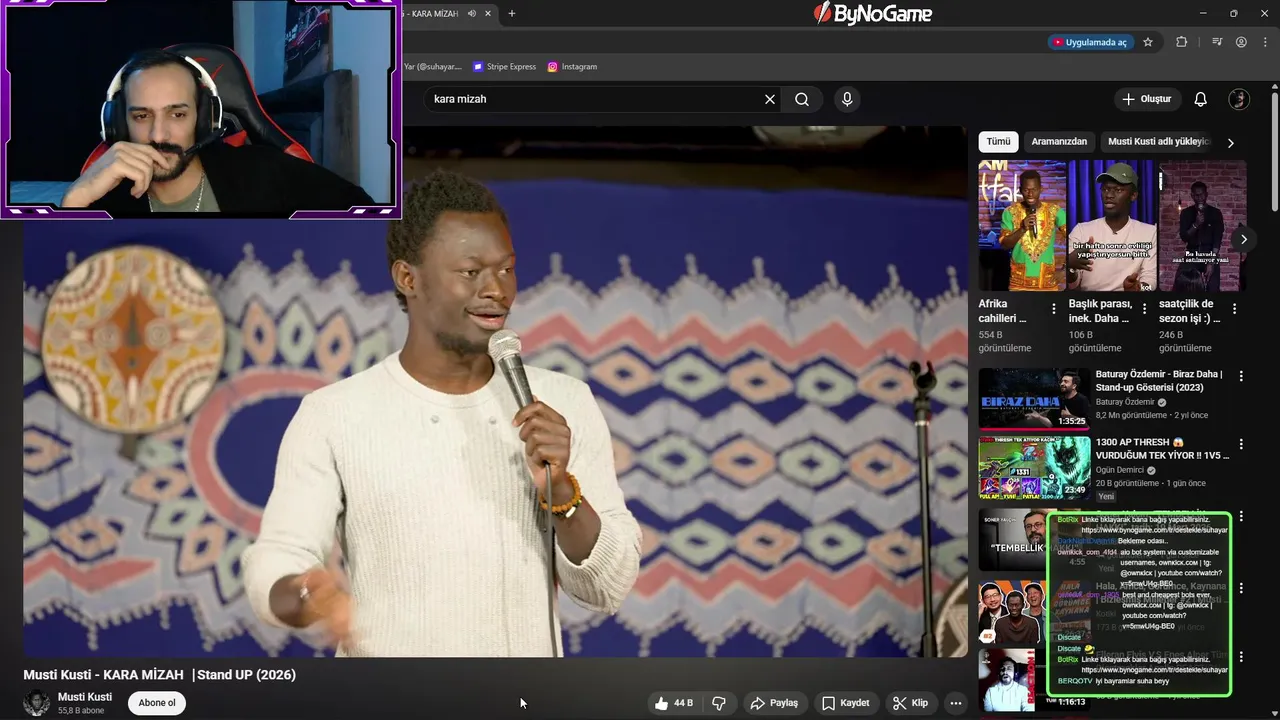Select the Tümü filter chip

[x=998, y=142]
